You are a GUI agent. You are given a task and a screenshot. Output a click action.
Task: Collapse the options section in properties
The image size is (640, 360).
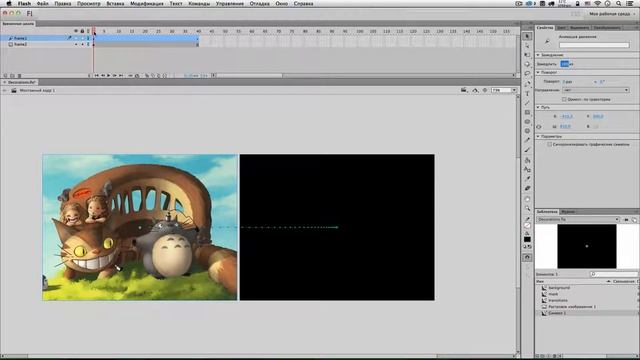(538, 136)
